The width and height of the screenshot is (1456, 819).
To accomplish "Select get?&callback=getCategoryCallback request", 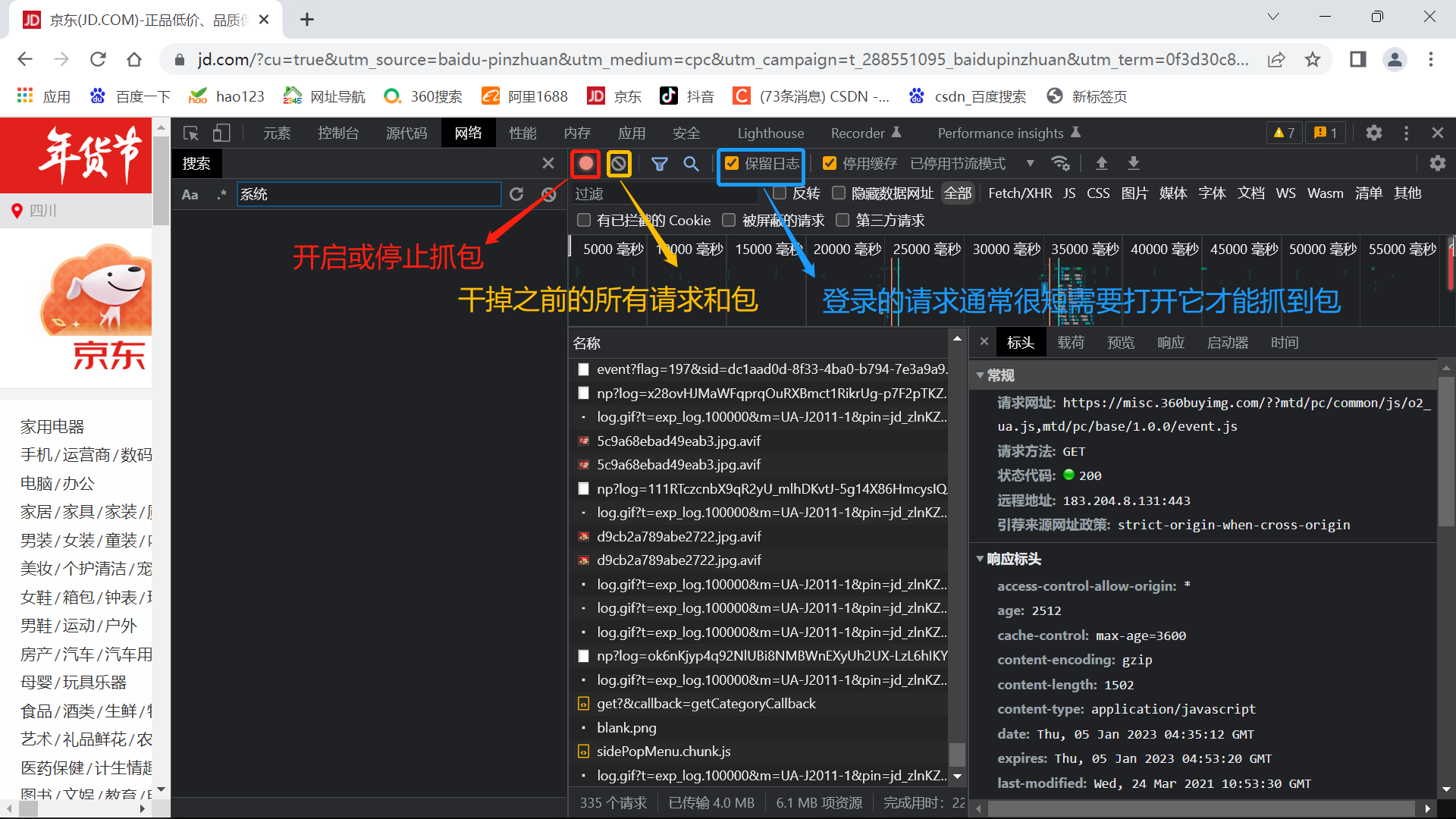I will [x=758, y=704].
